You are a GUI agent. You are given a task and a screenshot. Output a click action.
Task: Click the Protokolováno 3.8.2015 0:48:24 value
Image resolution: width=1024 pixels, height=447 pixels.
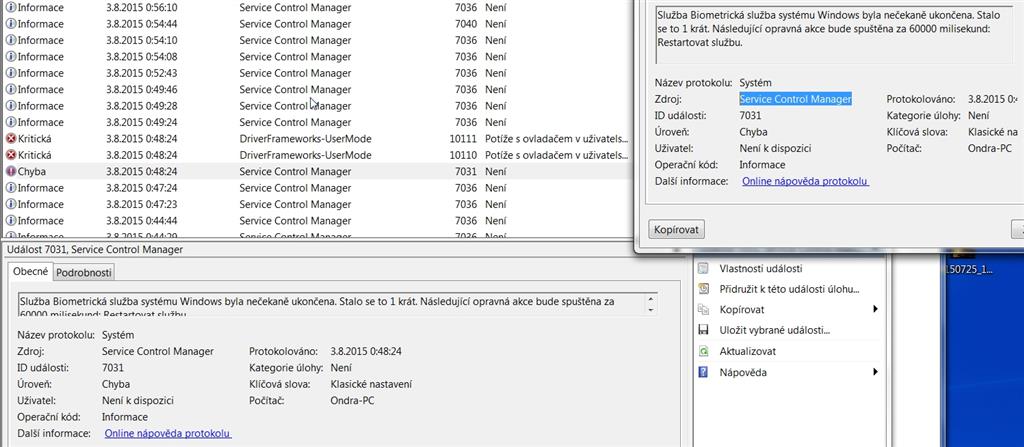[366, 351]
